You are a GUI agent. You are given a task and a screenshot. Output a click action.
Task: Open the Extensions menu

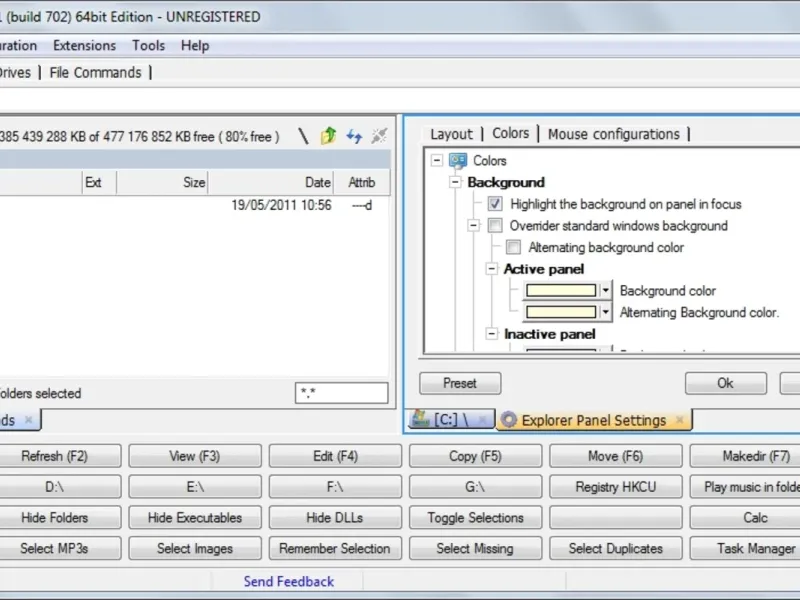pos(85,46)
